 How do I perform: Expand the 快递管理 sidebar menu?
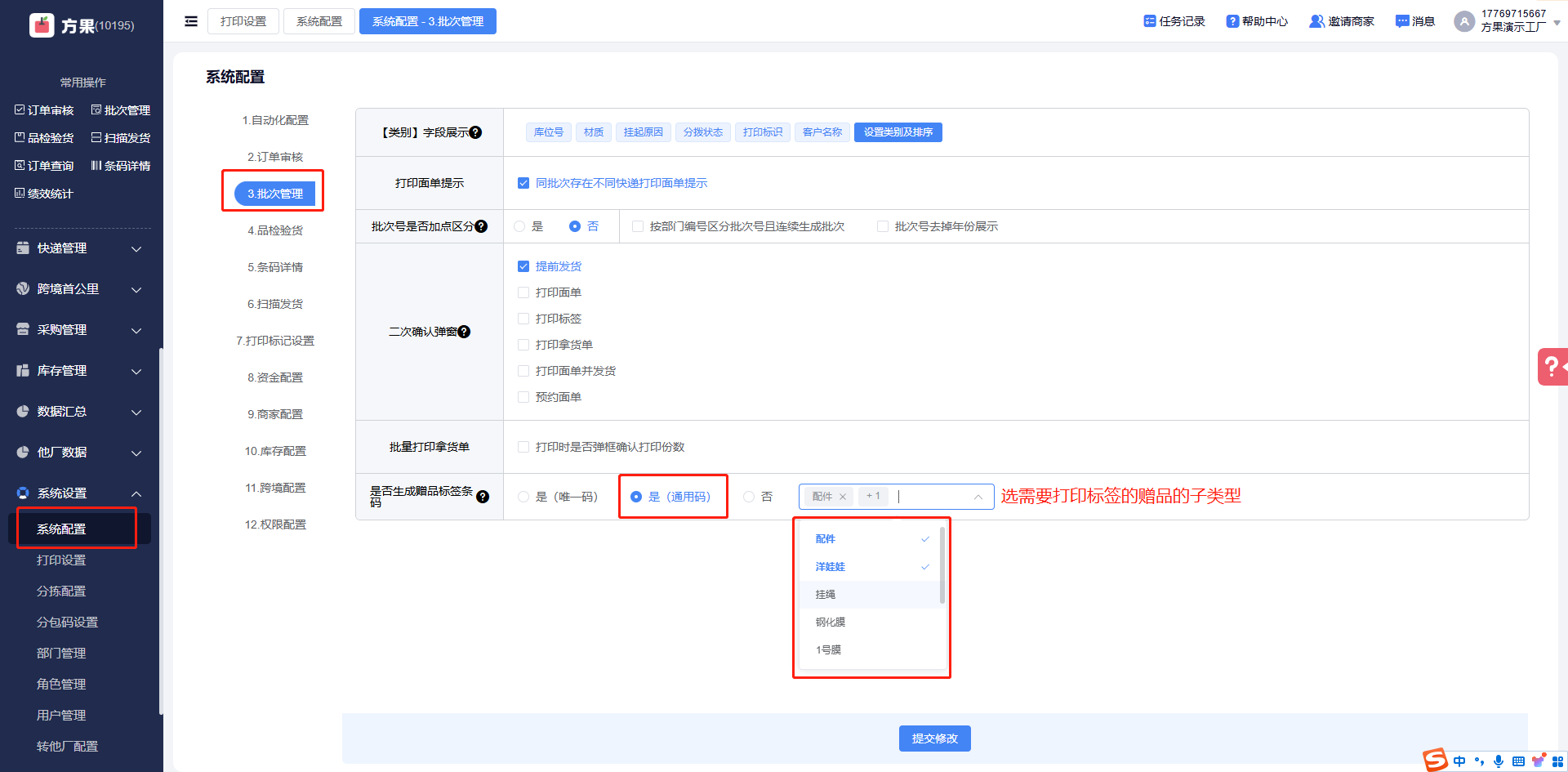click(80, 248)
